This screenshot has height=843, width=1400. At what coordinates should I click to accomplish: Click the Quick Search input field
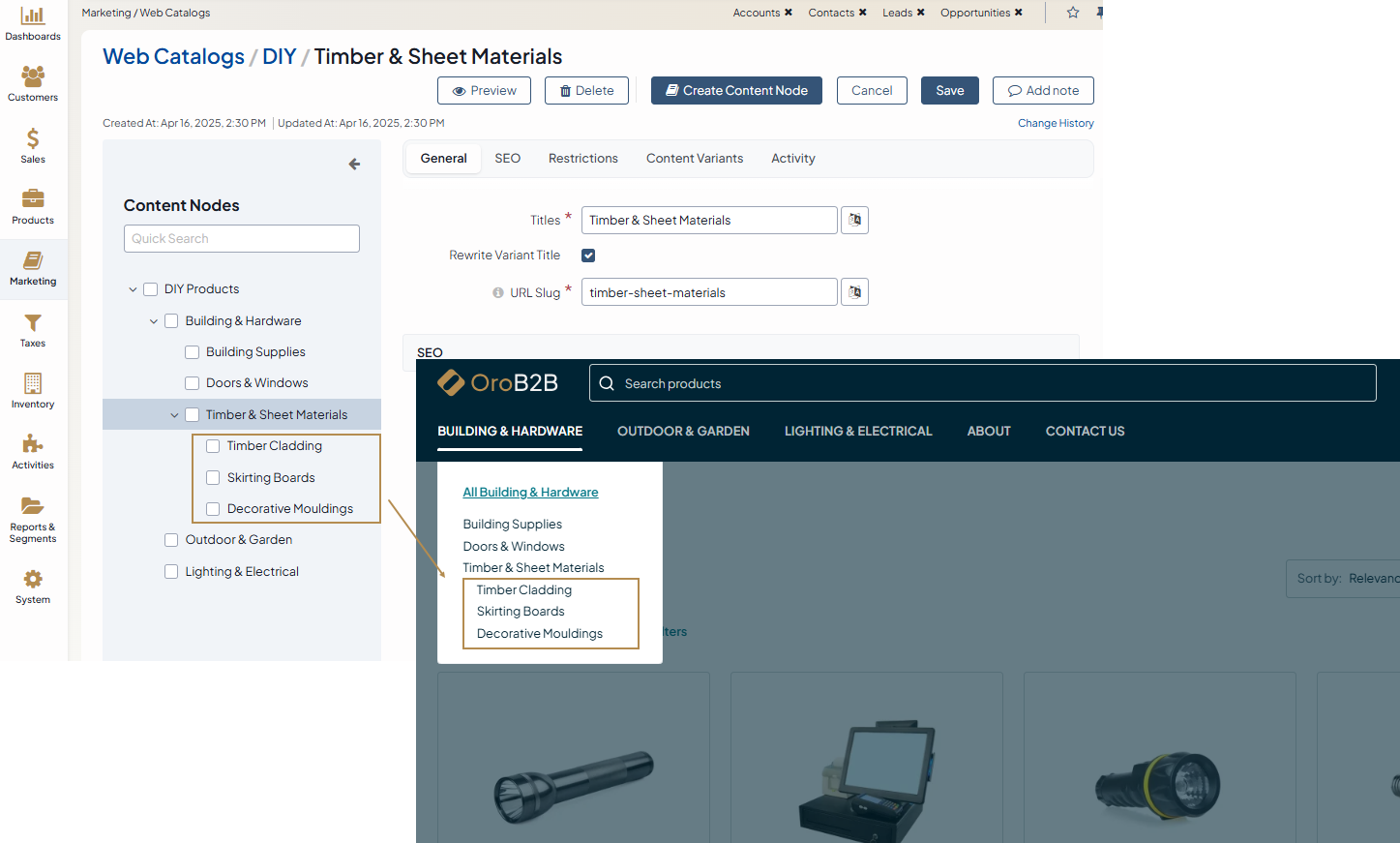(x=242, y=239)
